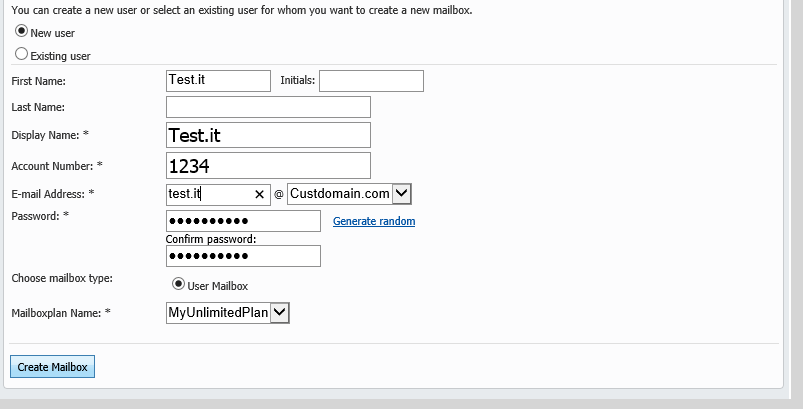Expand the MyUnlimitedPlan mailbox plan dropdown
The image size is (803, 409).
(280, 313)
